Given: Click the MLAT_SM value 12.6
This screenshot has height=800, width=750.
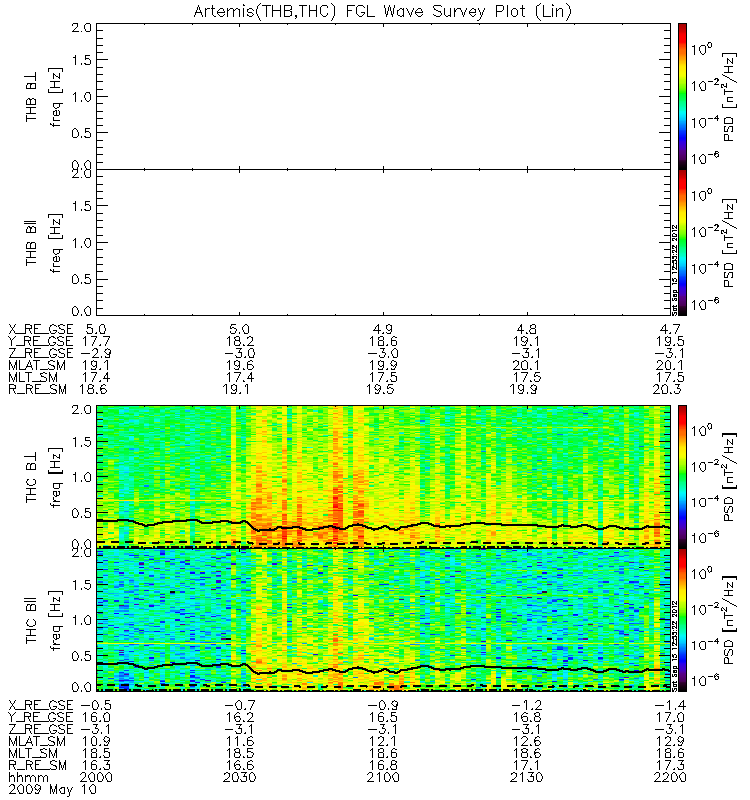Looking at the screenshot, I should [527, 741].
